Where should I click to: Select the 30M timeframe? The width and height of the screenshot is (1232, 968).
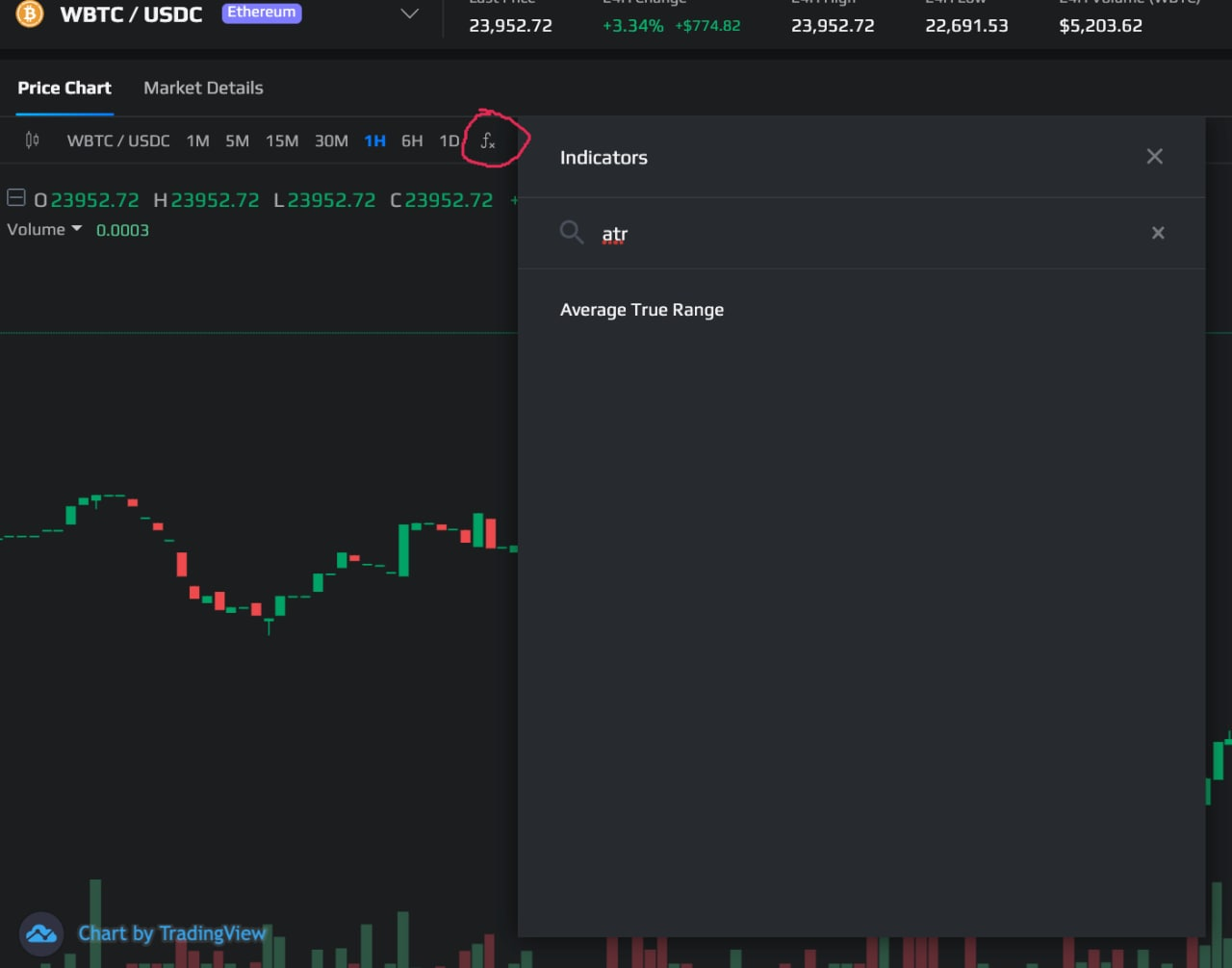click(x=331, y=140)
